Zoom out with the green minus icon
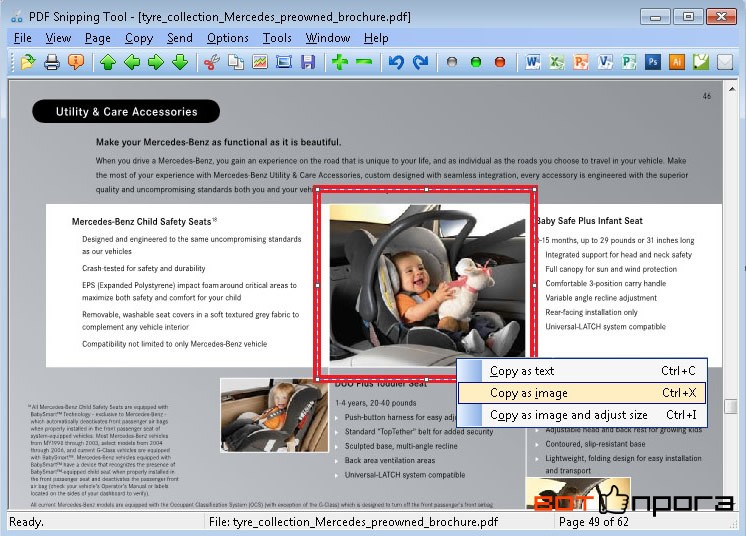Image resolution: width=746 pixels, height=536 pixels. pos(364,62)
